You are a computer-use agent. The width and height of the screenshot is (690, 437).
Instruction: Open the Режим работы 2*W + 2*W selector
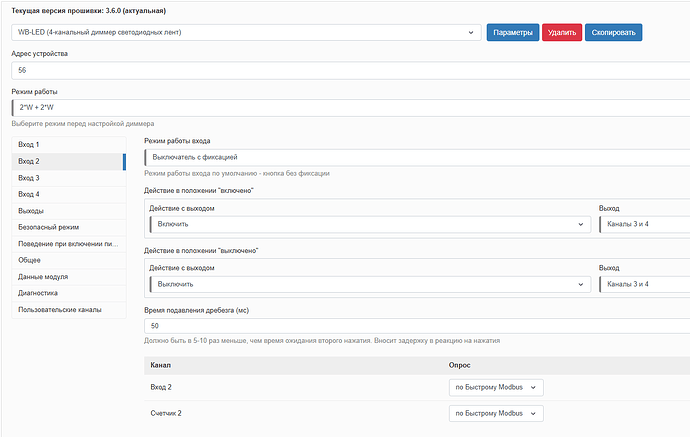[x=350, y=107]
